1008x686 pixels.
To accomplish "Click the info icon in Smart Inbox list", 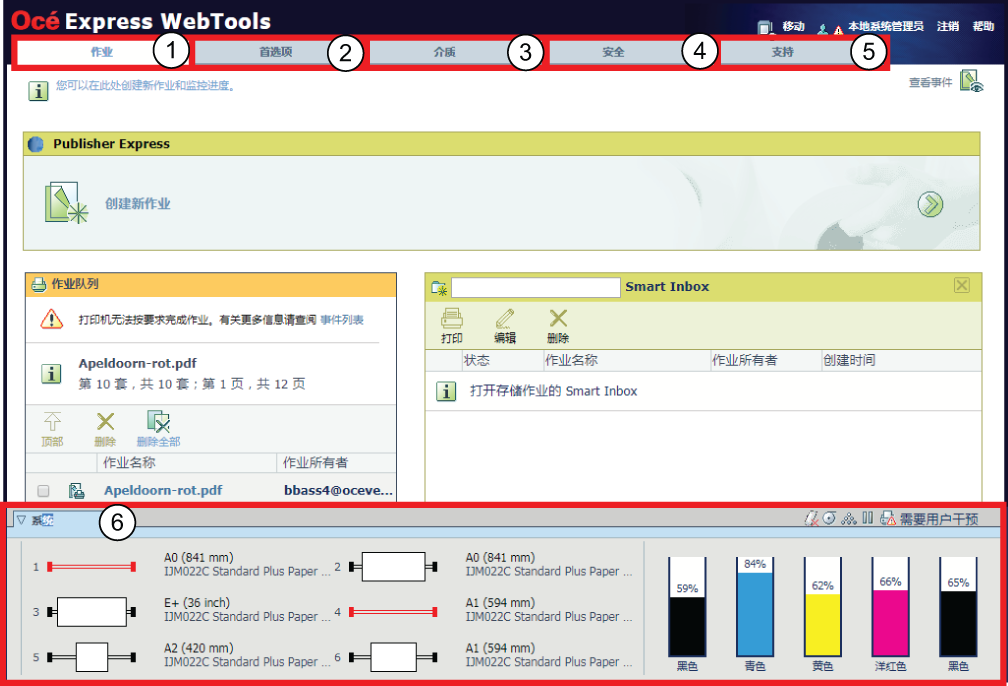I will point(446,391).
